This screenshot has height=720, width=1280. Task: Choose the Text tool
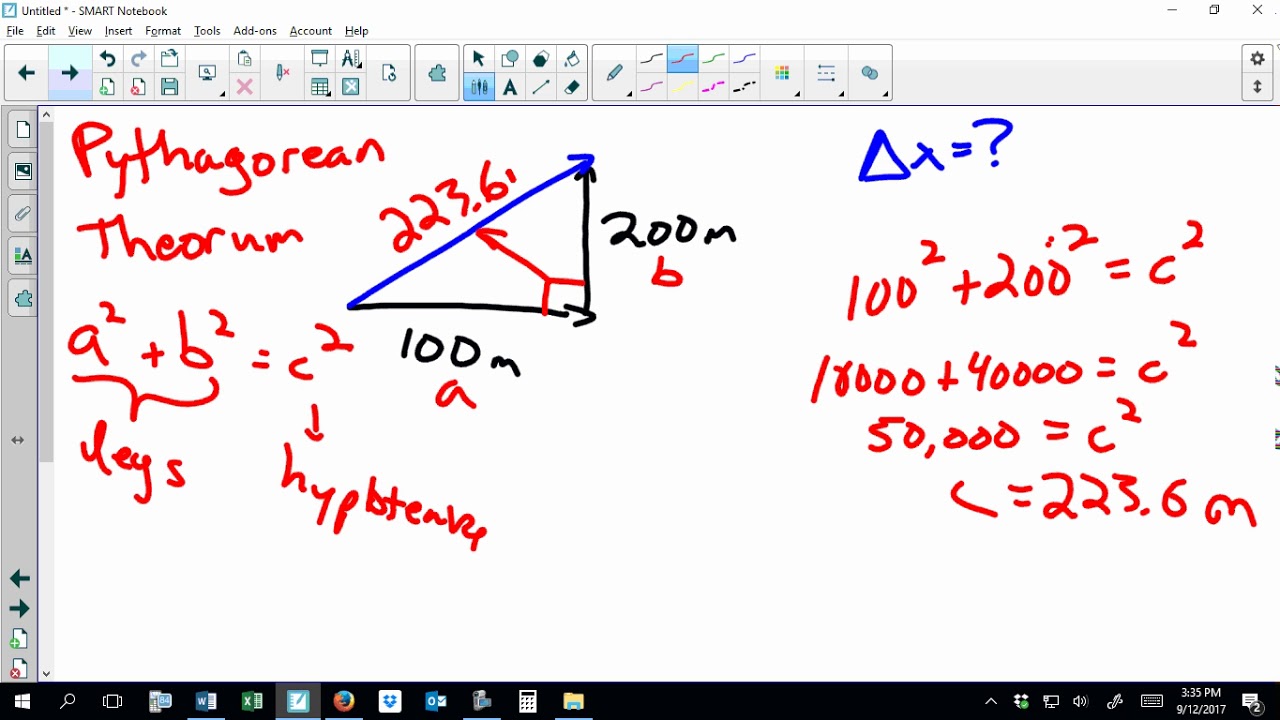click(x=510, y=87)
